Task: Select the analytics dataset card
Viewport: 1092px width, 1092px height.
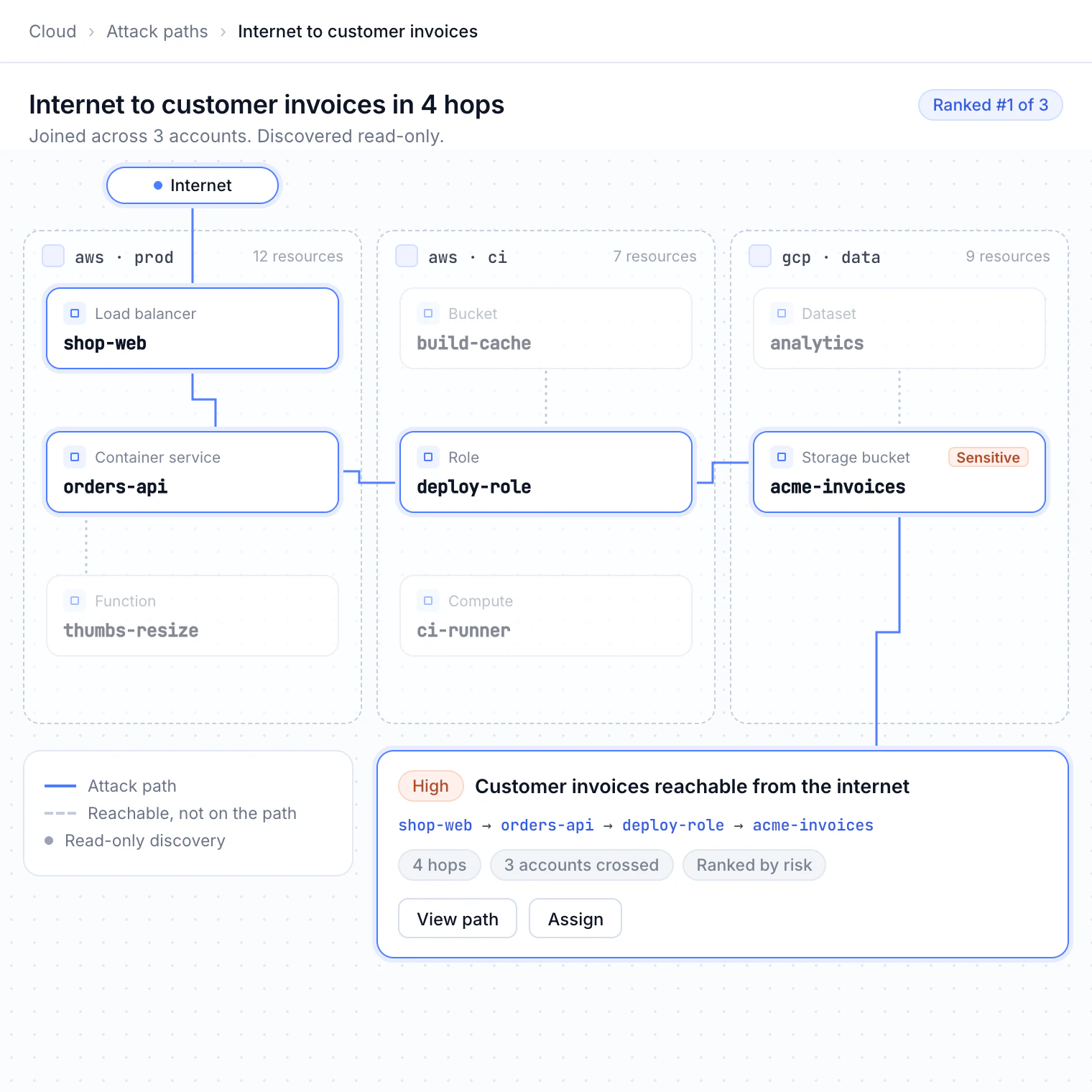Action: tap(899, 328)
